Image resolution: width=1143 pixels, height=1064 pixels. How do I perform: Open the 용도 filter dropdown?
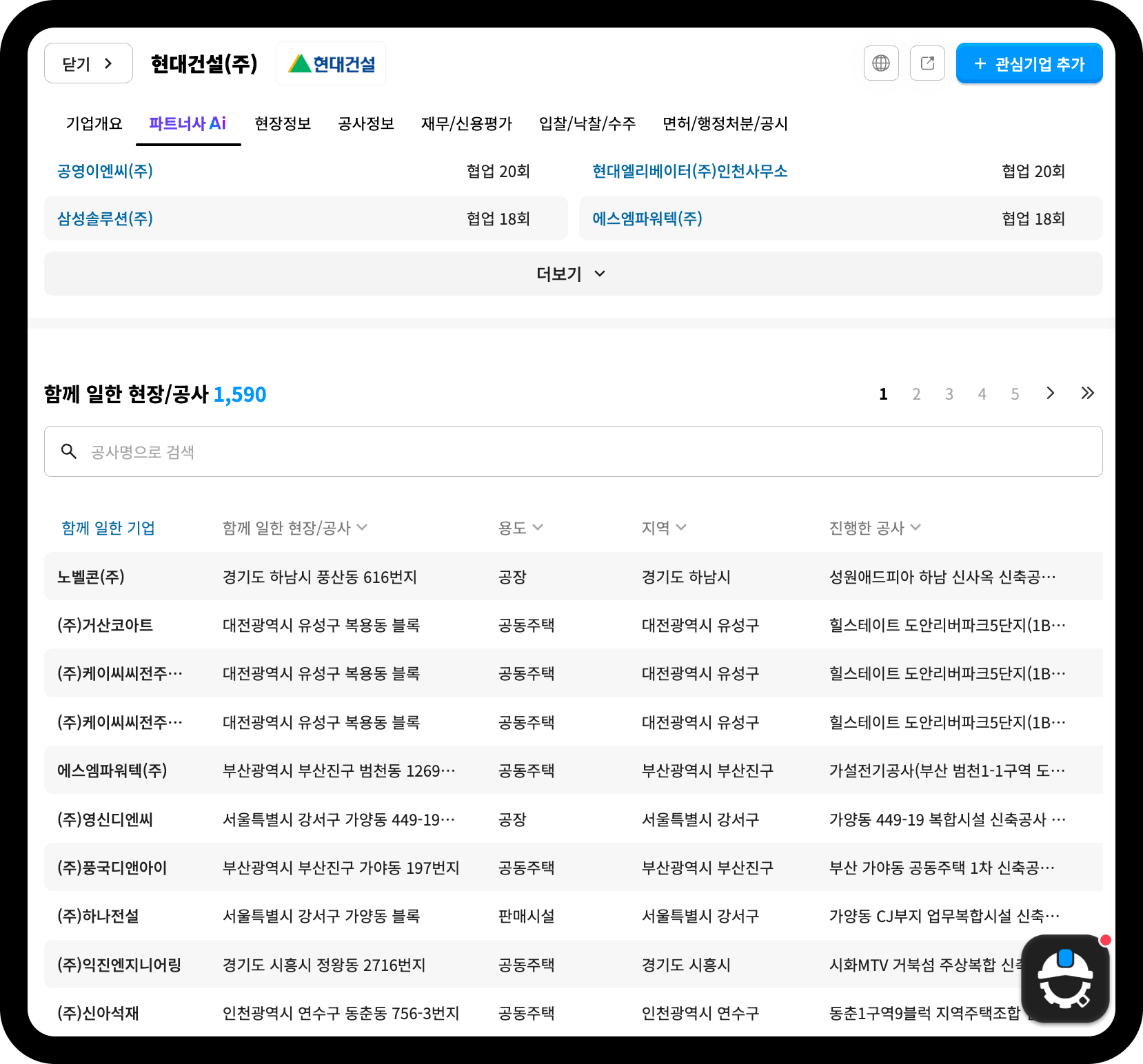tap(520, 528)
